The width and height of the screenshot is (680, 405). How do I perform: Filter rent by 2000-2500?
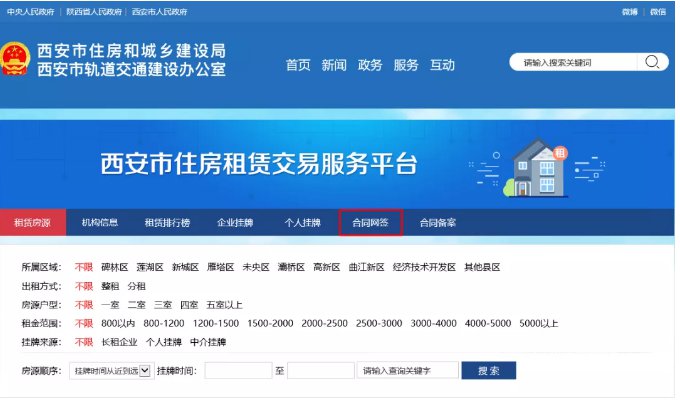[324, 323]
